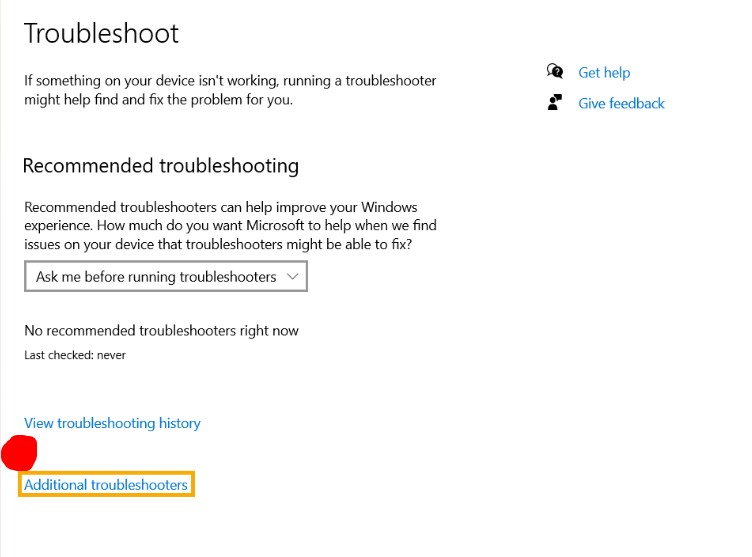Click the Troubleshoot page title

click(101, 34)
